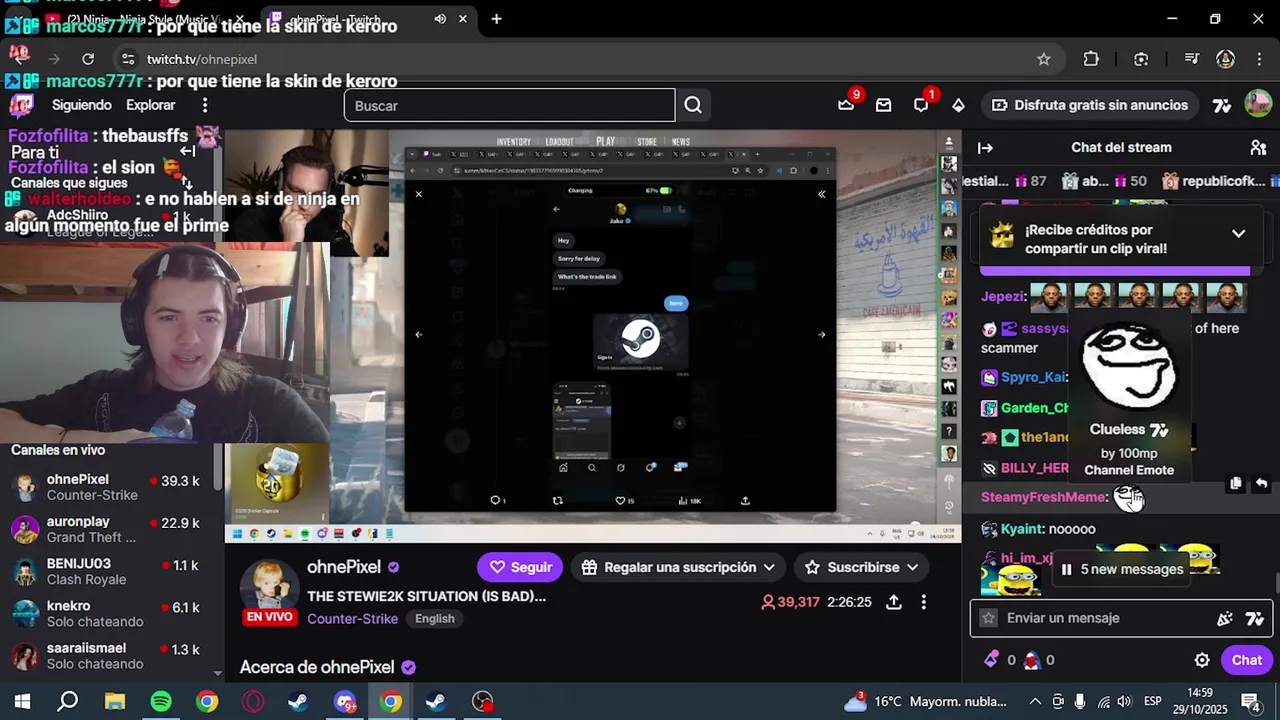Screen dimensions: 1280x720
Task: Go to Siguiendo in top navigation
Action: pos(82,105)
